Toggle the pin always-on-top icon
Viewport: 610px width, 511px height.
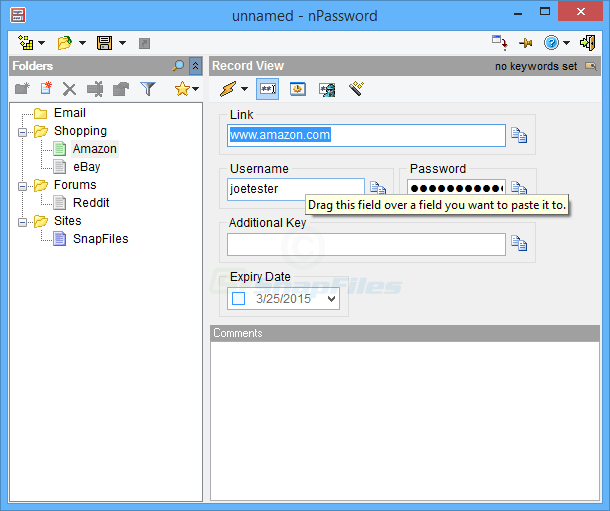click(x=526, y=43)
